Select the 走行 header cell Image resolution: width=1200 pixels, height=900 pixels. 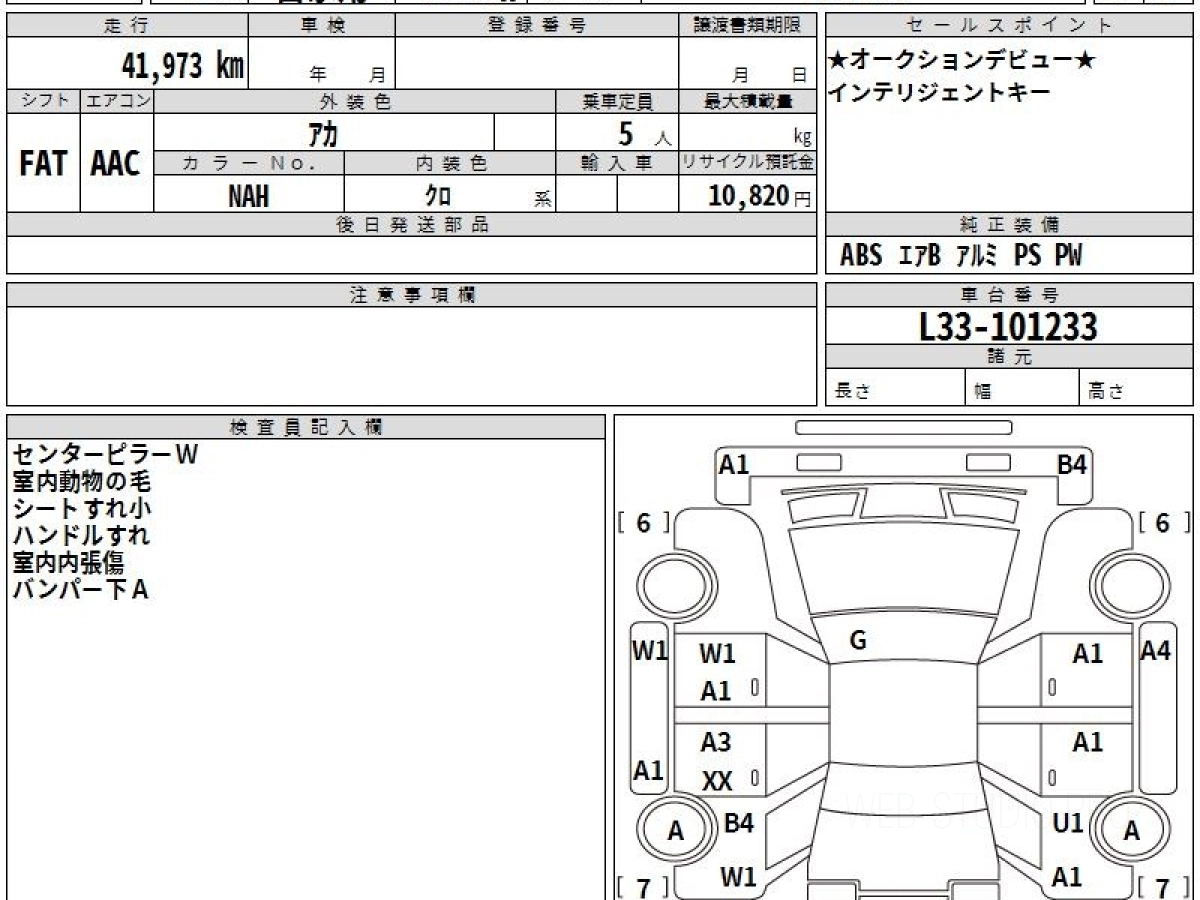coord(127,26)
